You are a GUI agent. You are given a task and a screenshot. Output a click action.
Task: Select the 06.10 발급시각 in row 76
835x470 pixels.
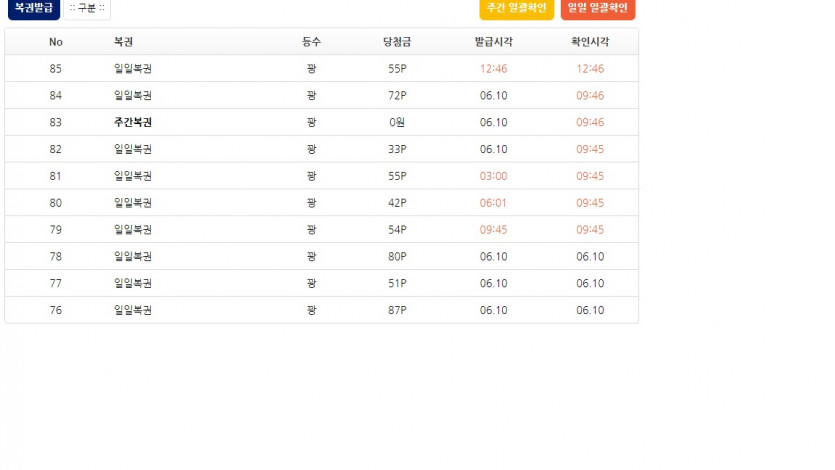tap(494, 310)
